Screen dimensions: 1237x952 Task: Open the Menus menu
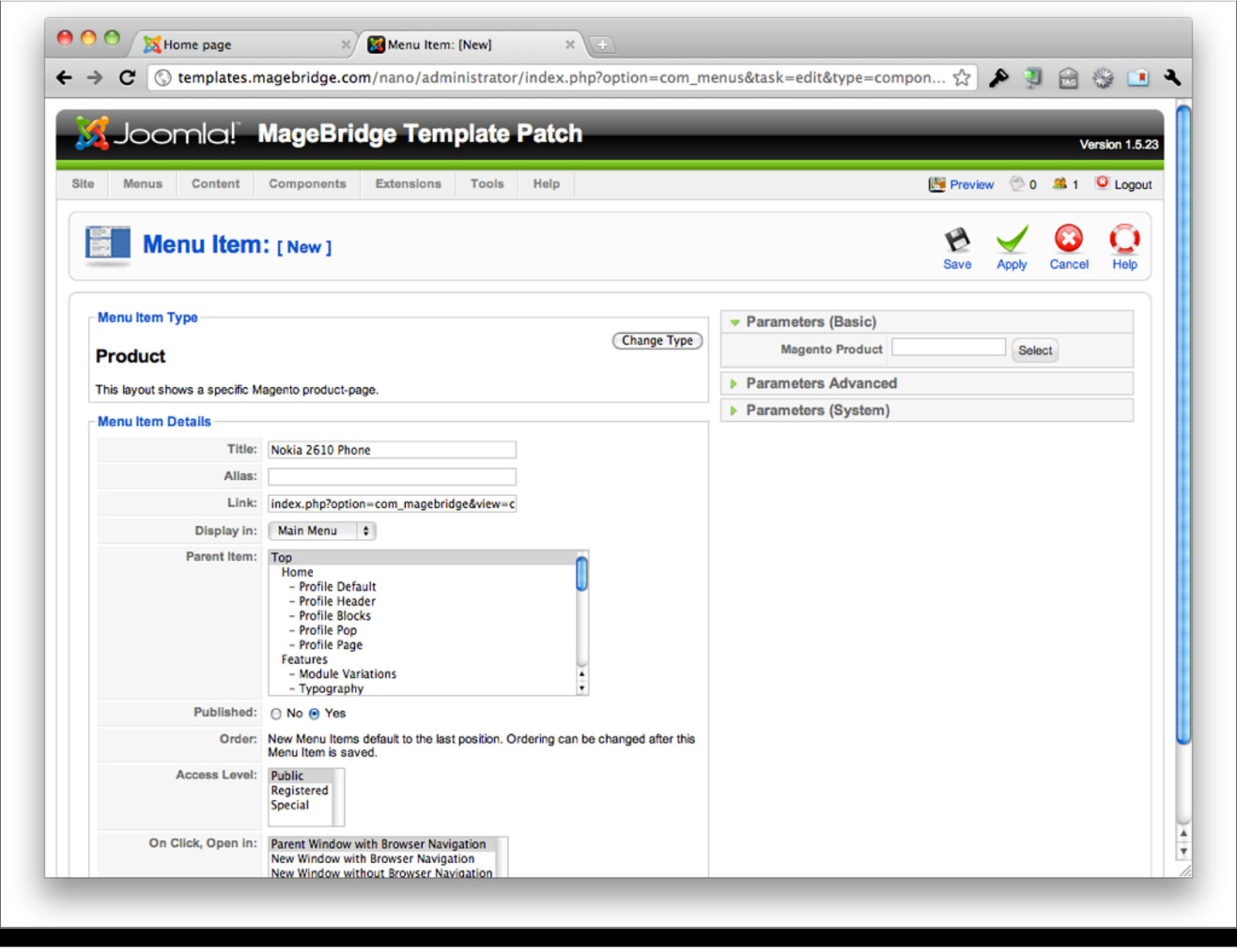coord(143,184)
